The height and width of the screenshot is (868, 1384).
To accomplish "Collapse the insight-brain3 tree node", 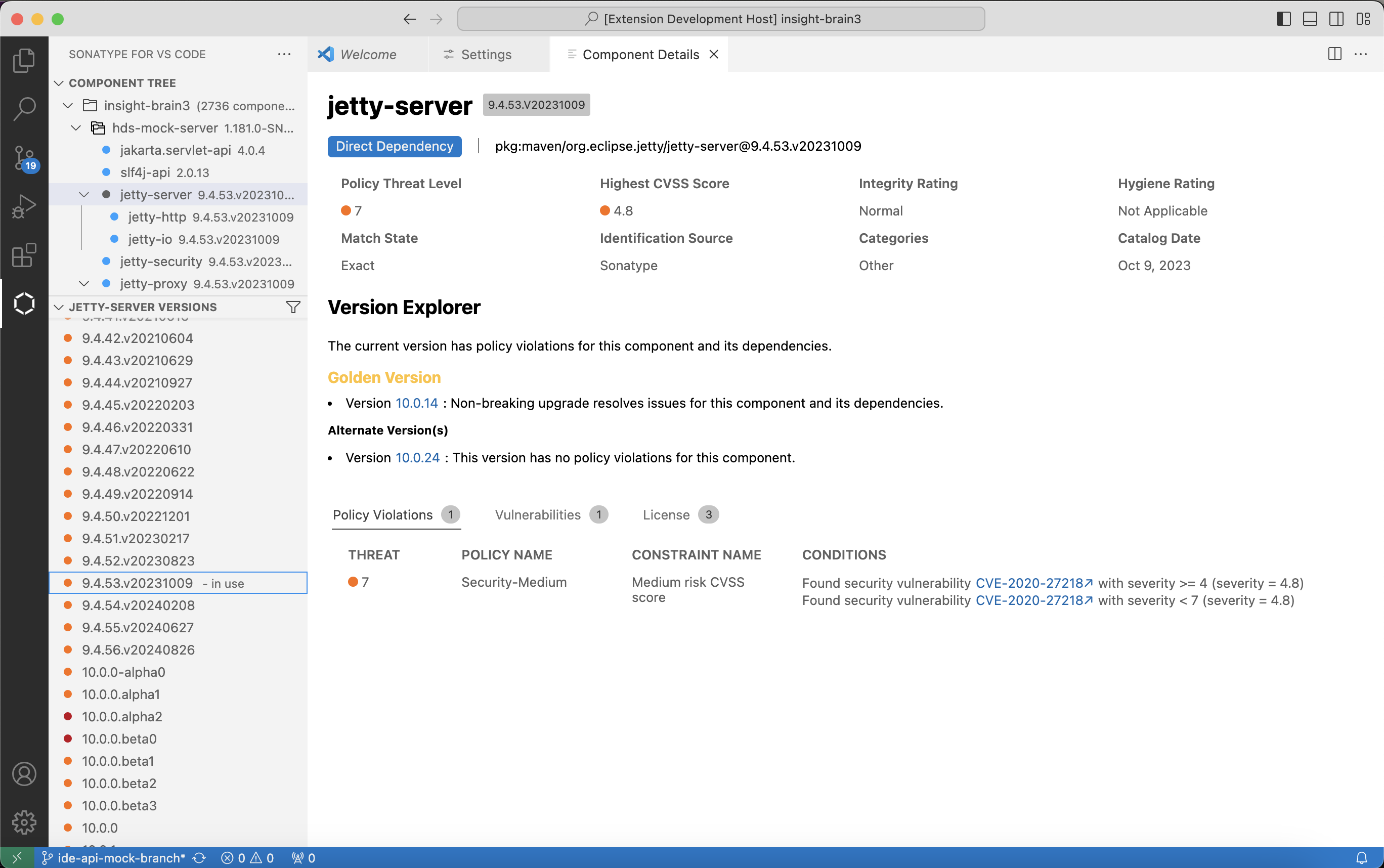I will pos(68,106).
